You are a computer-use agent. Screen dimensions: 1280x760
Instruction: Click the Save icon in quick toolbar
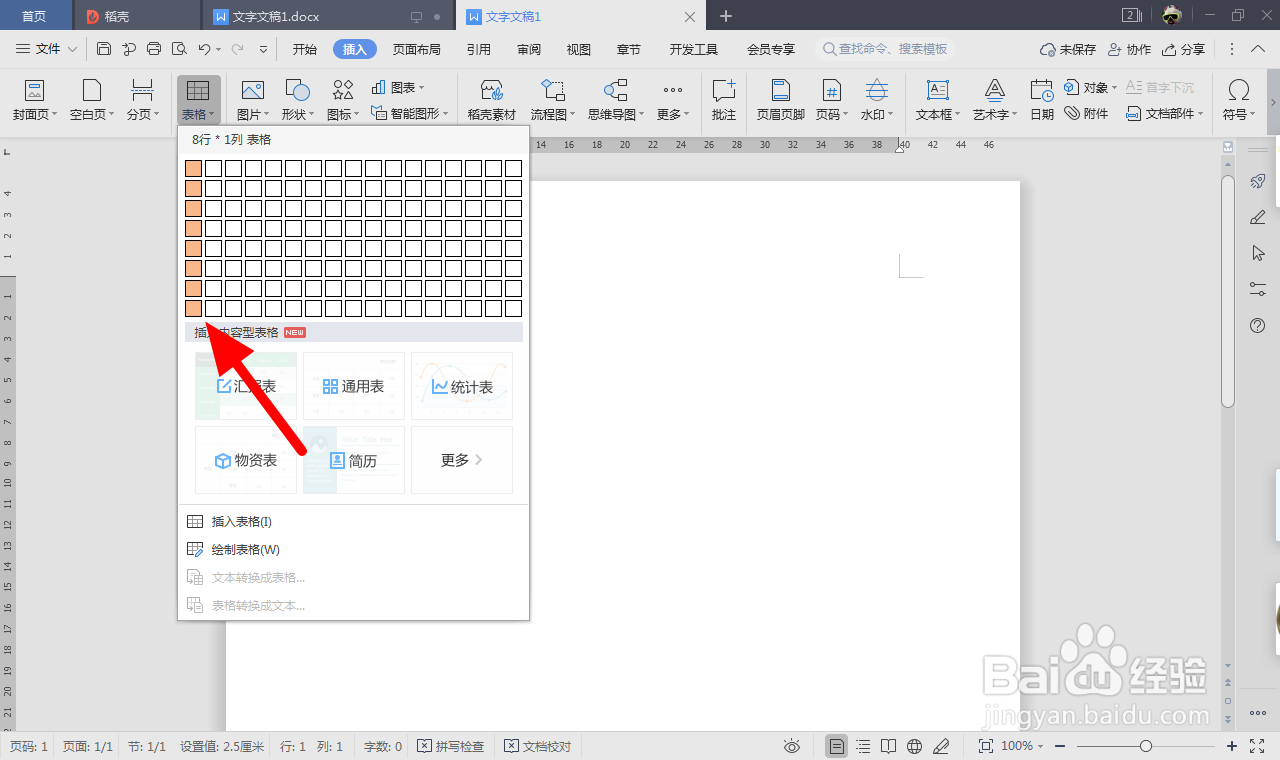(x=104, y=49)
